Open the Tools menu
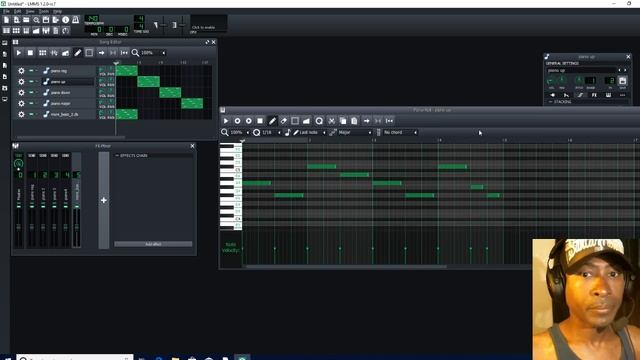Image resolution: width=640 pixels, height=360 pixels. click(44, 11)
